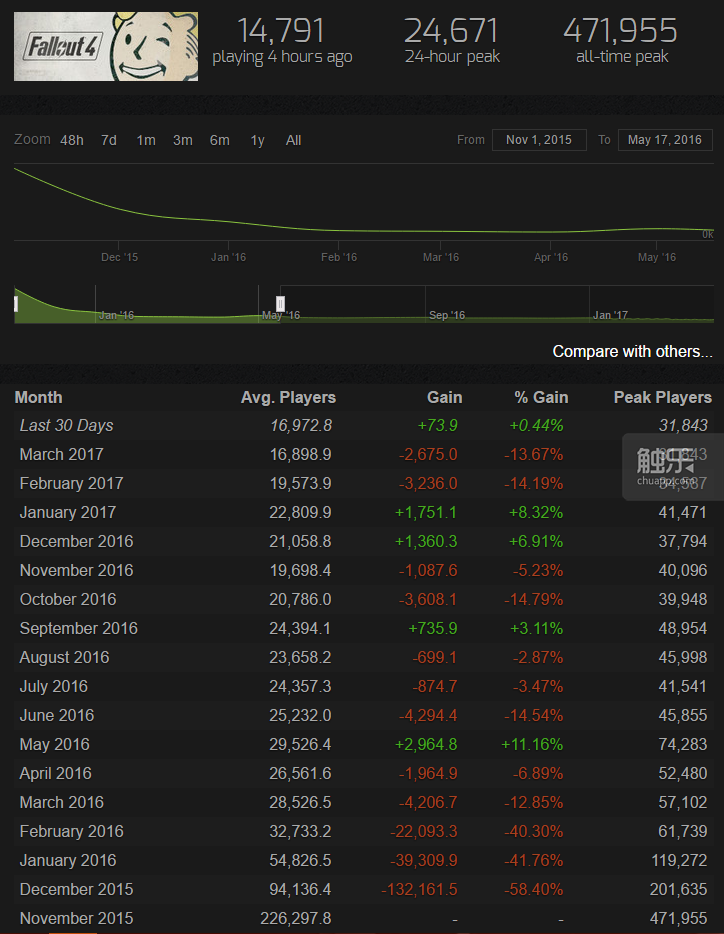Click the November 2015 row label
This screenshot has height=934, width=724.
[76, 918]
